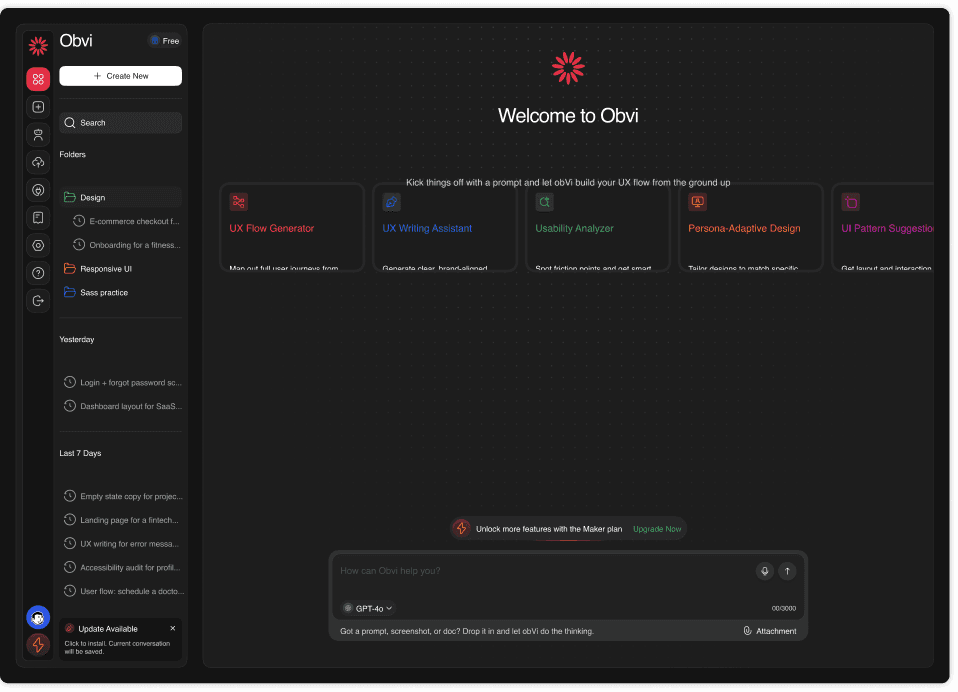Select the UX Writing Assistant card
The width and height of the screenshot is (958, 692).
click(445, 228)
